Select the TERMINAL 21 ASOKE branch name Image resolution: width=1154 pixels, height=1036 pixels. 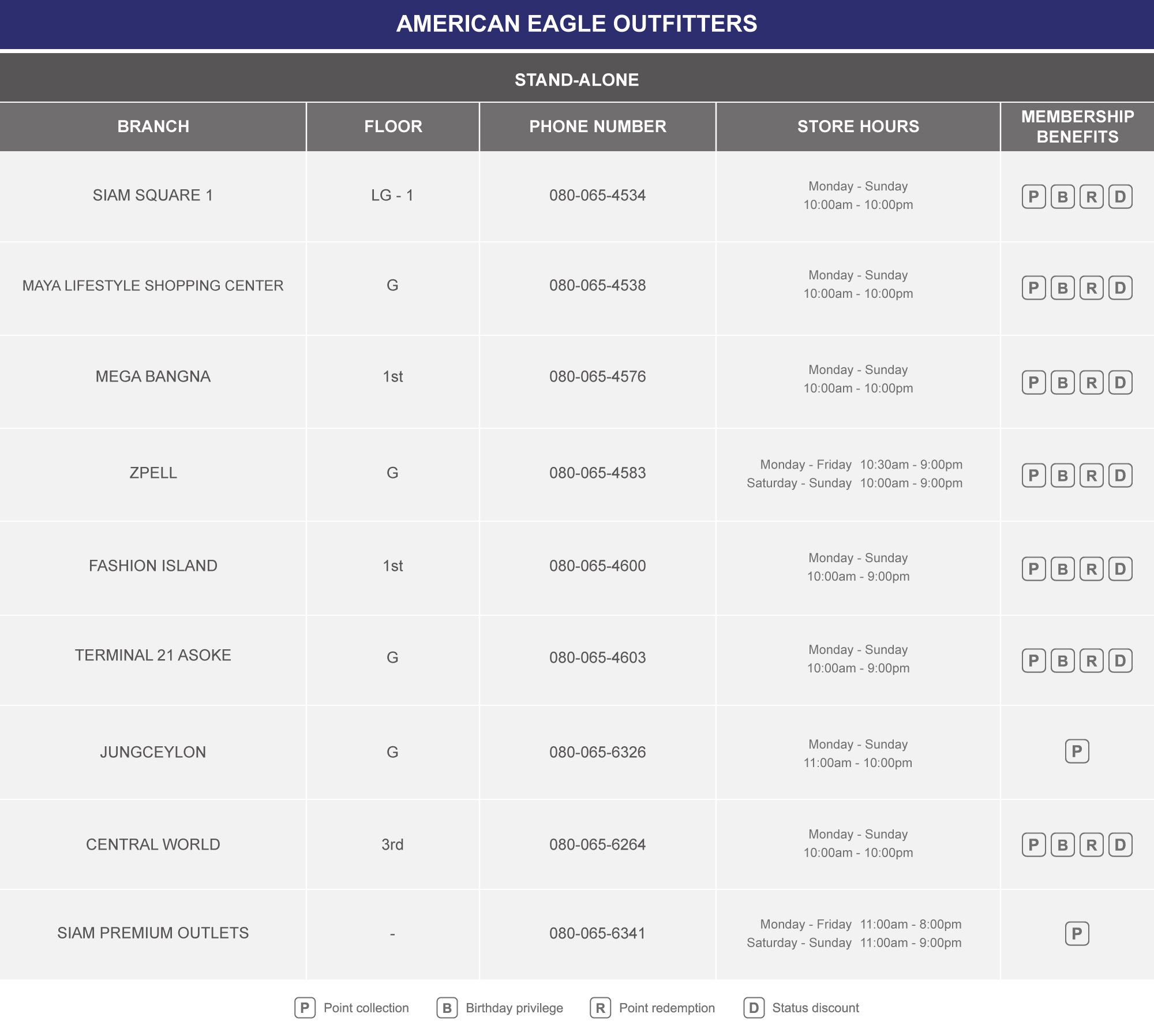pos(153,655)
